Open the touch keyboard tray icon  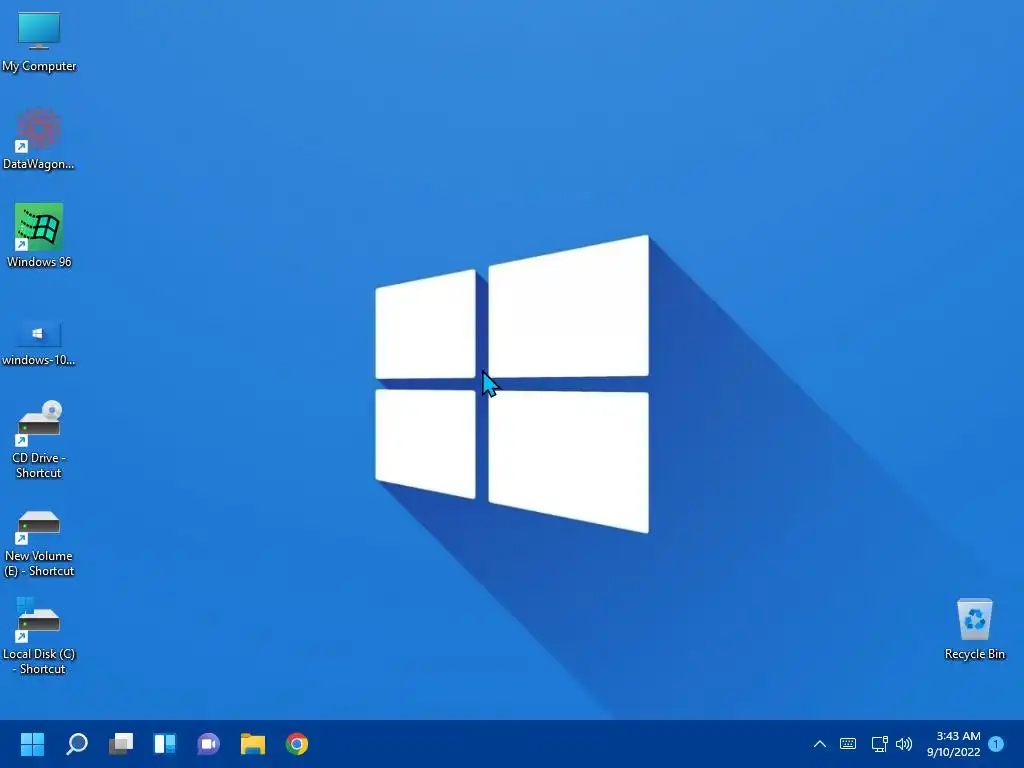pos(848,744)
